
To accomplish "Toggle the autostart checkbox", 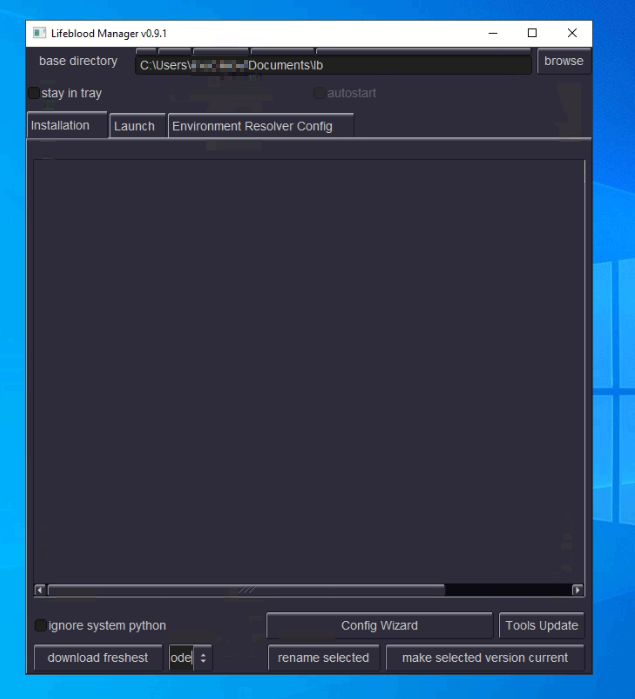I will tap(320, 93).
